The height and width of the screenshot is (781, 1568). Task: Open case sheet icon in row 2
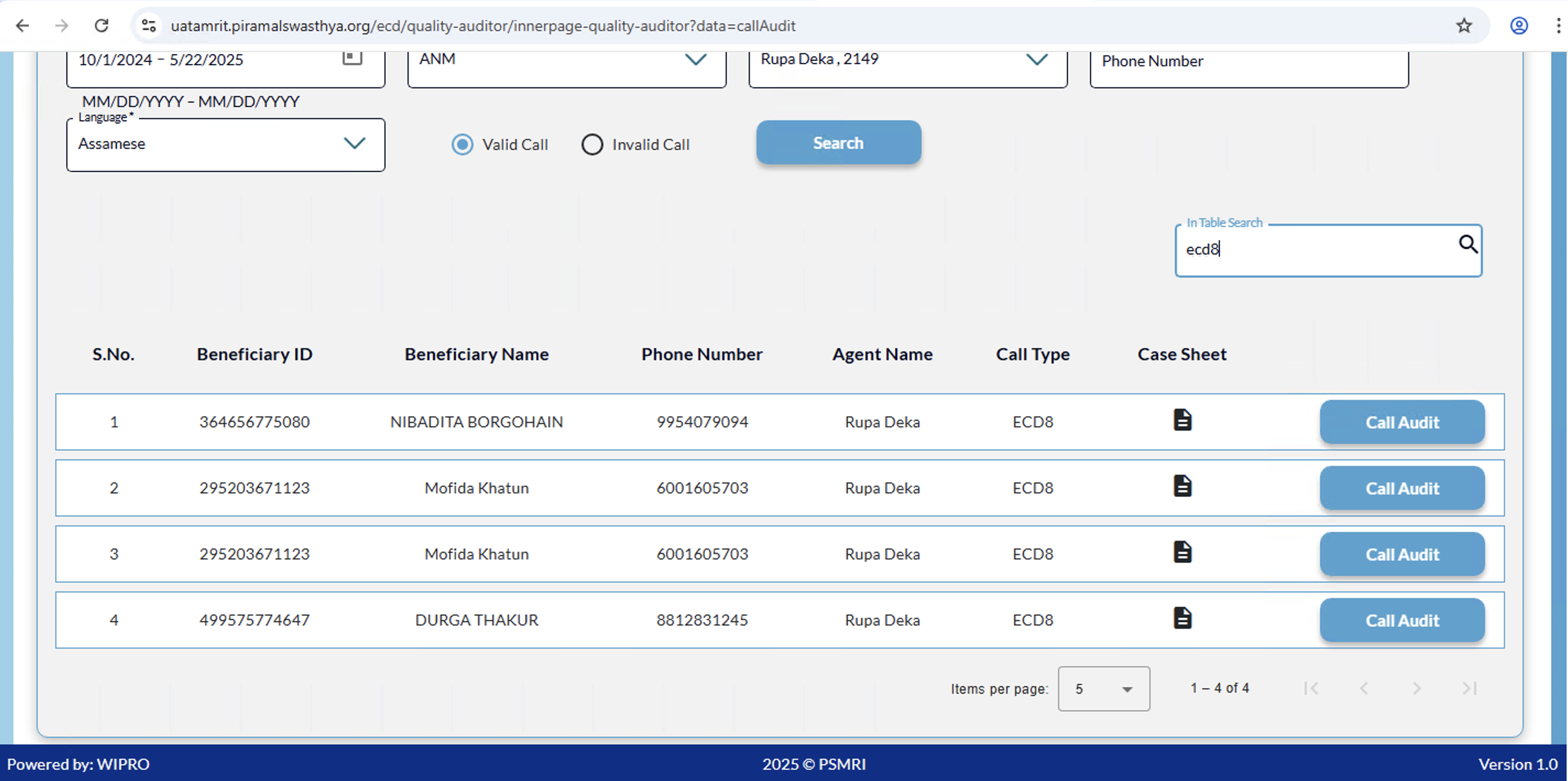(x=1182, y=486)
